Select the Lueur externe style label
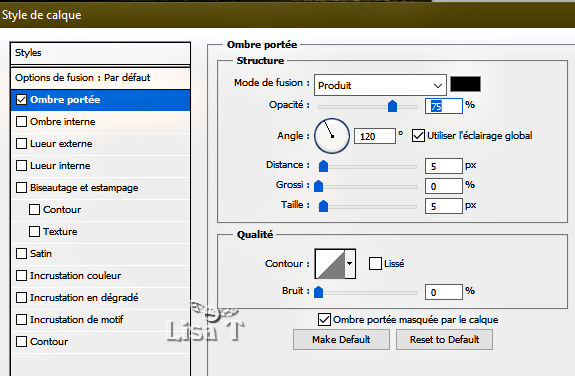Image resolution: width=575 pixels, height=376 pixels. click(61, 144)
